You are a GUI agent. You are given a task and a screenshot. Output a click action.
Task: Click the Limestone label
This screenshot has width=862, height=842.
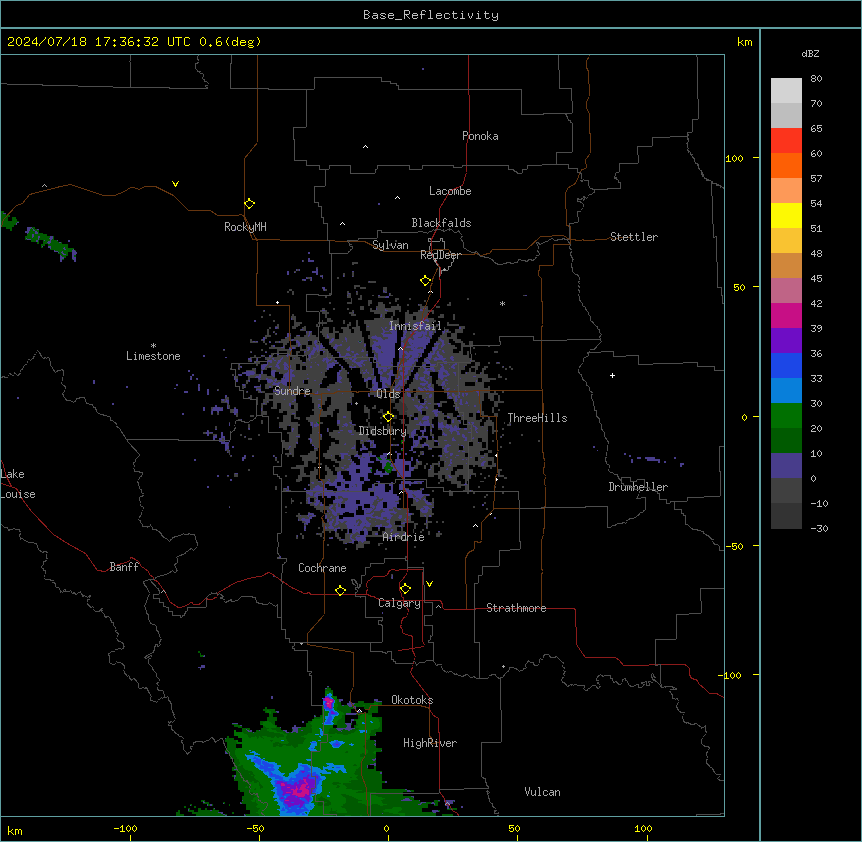point(153,356)
